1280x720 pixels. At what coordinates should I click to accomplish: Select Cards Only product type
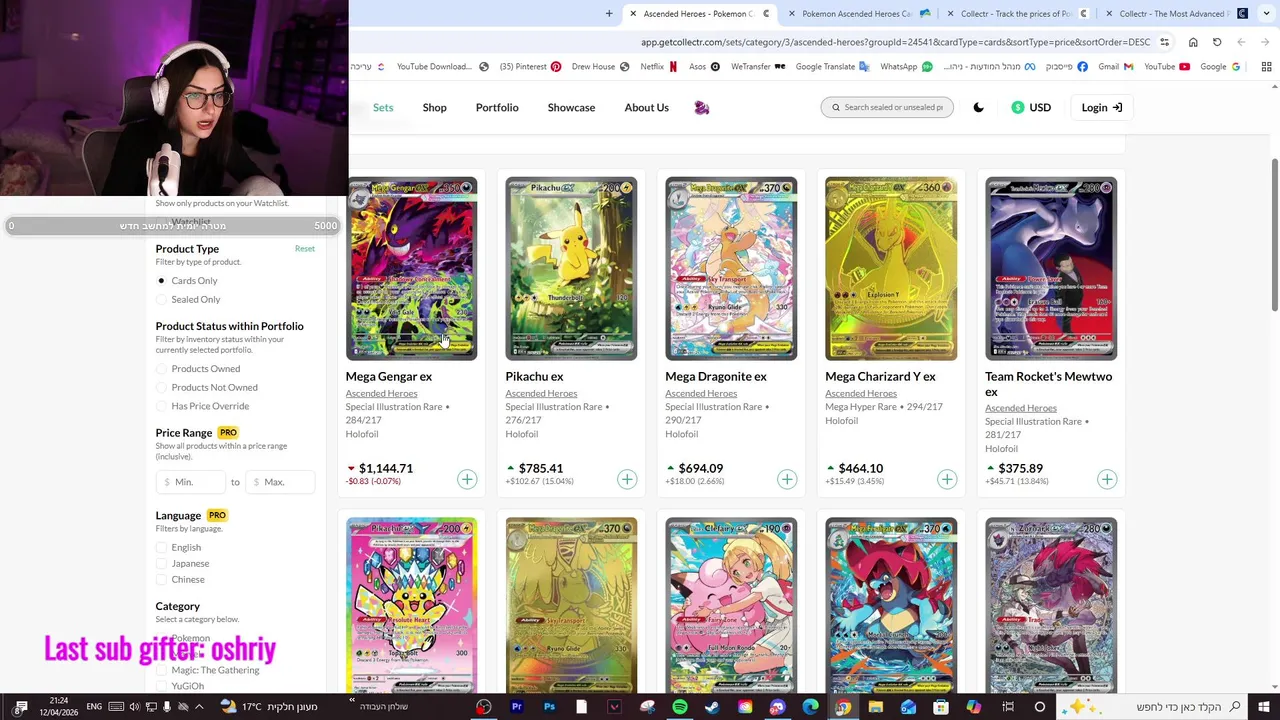[187, 281]
